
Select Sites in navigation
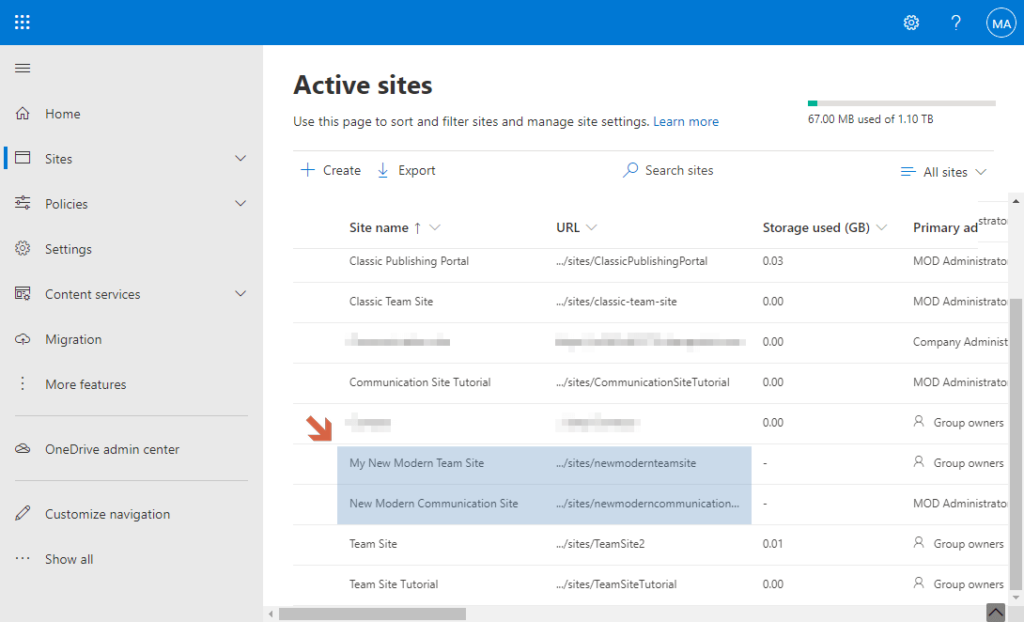[x=59, y=159]
